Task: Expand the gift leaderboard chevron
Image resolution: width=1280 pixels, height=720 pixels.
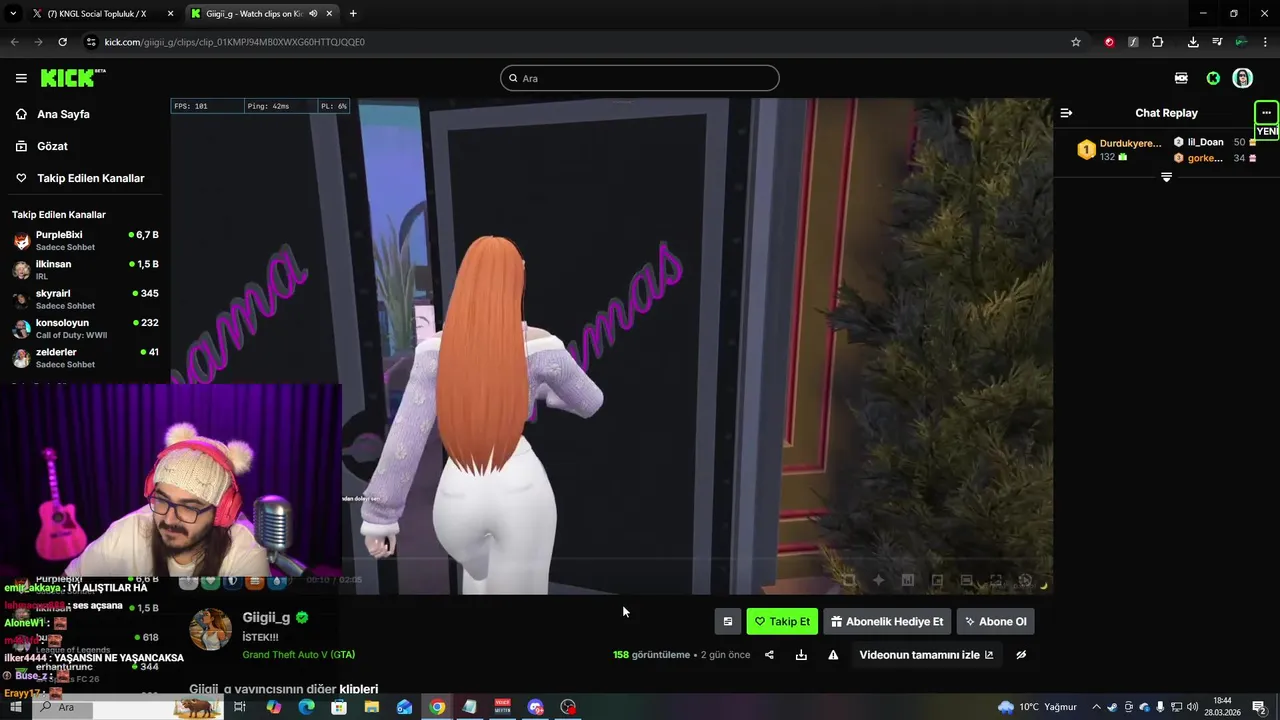Action: 1166,177
